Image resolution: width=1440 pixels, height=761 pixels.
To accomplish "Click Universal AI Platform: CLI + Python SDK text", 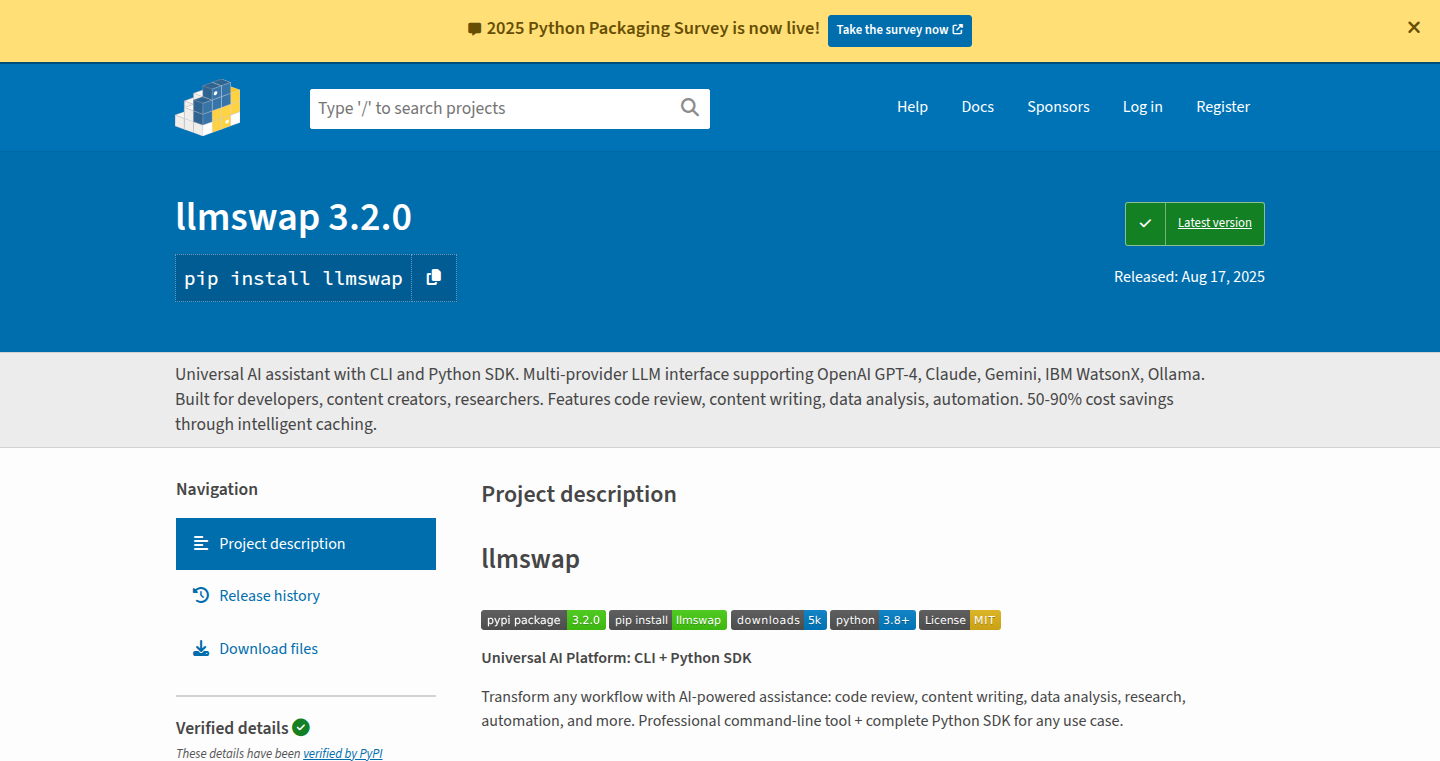I will point(616,658).
